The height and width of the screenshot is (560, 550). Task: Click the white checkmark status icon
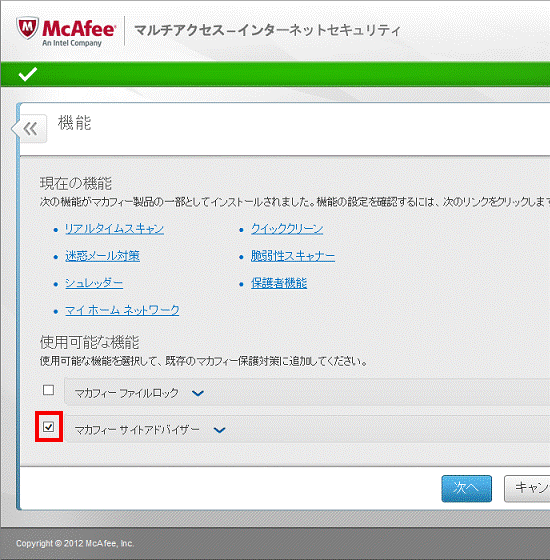tap(28, 74)
